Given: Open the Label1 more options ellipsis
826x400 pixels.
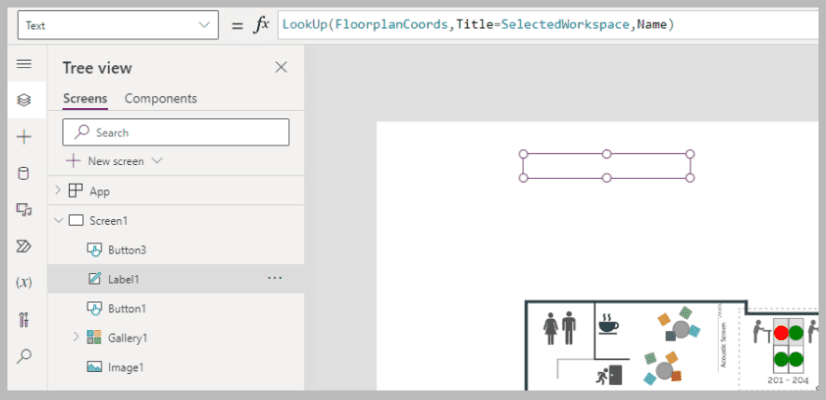Looking at the screenshot, I should click(275, 278).
